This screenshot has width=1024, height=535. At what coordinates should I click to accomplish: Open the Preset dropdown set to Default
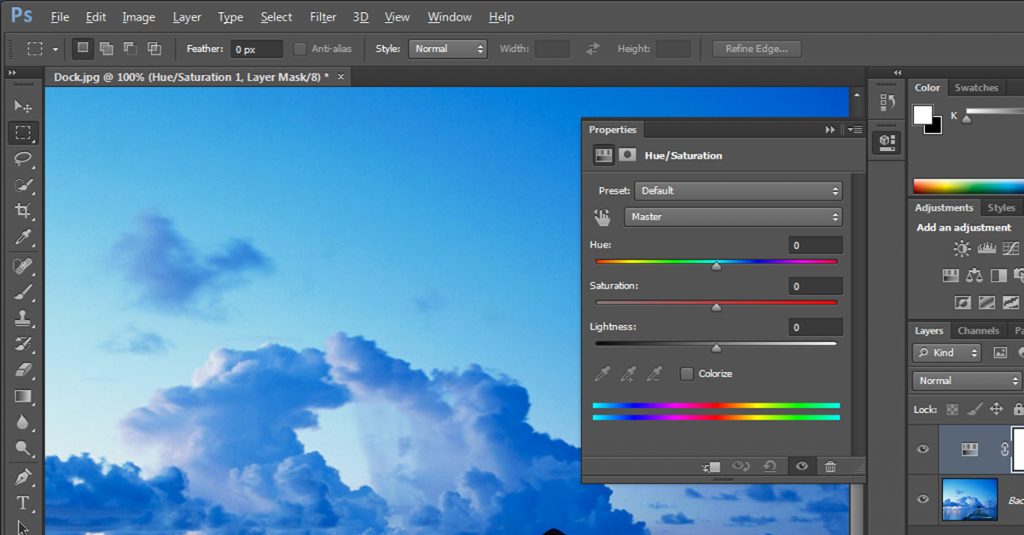[x=738, y=191]
